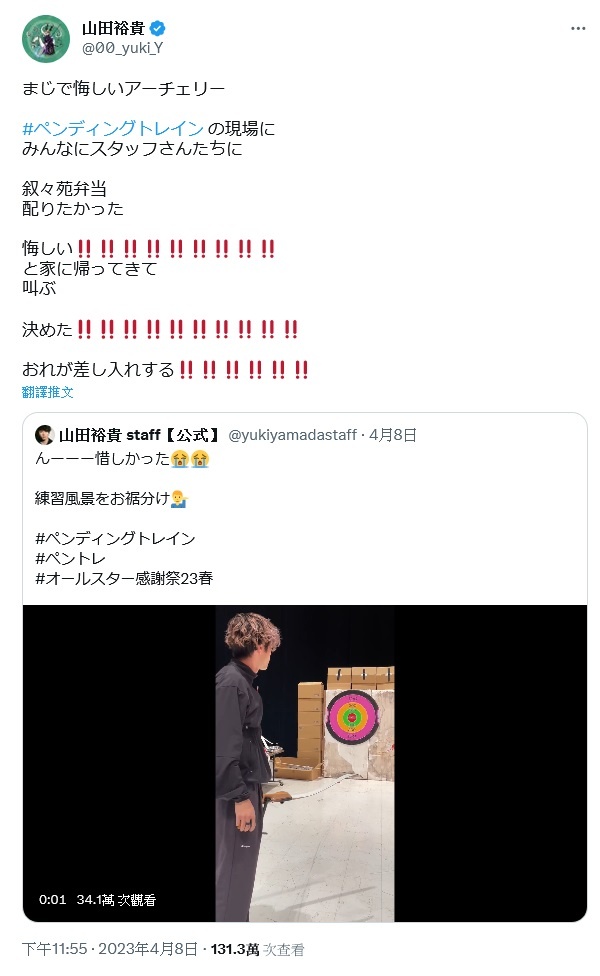Viewport: 600px width, 976px height.
Task: Play the archery practice video
Action: (x=305, y=763)
